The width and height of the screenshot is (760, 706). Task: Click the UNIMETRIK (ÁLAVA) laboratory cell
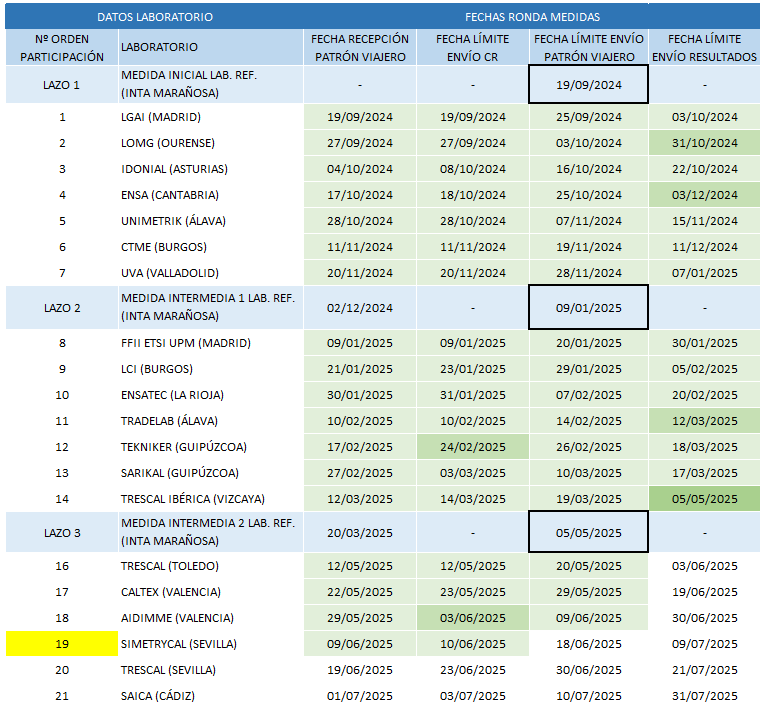click(x=211, y=221)
